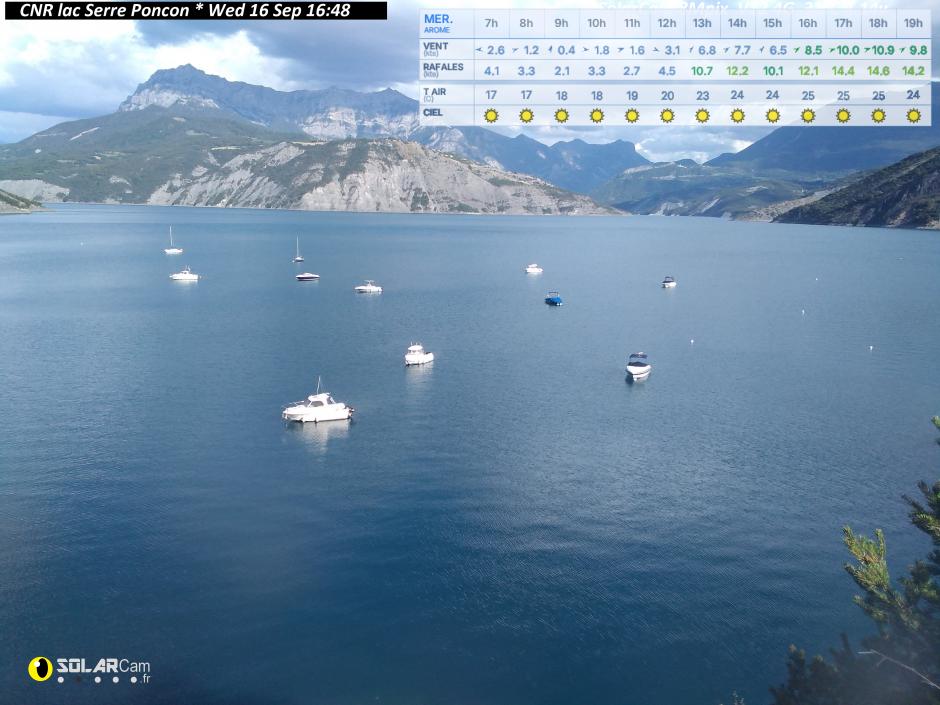Click the 19h column header
Screen dimensions: 940x705
(x=913, y=23)
